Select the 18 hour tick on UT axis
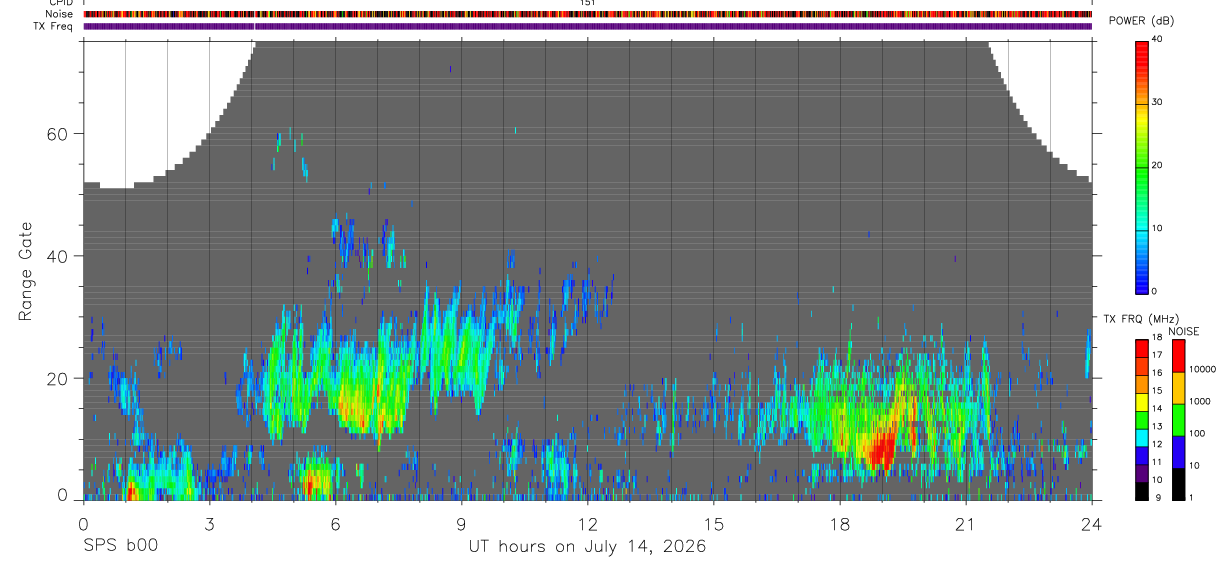 click(839, 524)
